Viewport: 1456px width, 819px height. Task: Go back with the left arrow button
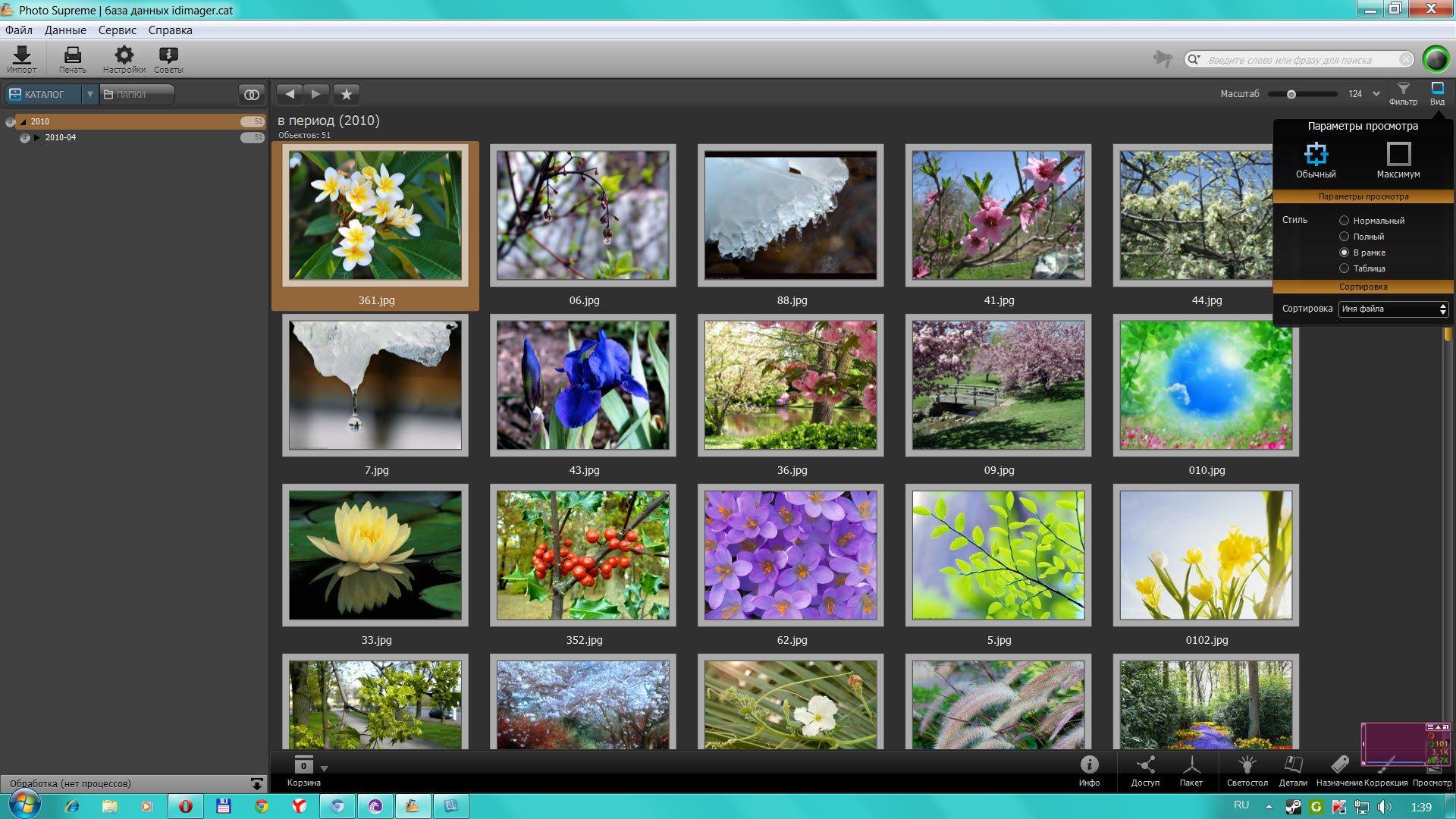pos(289,94)
